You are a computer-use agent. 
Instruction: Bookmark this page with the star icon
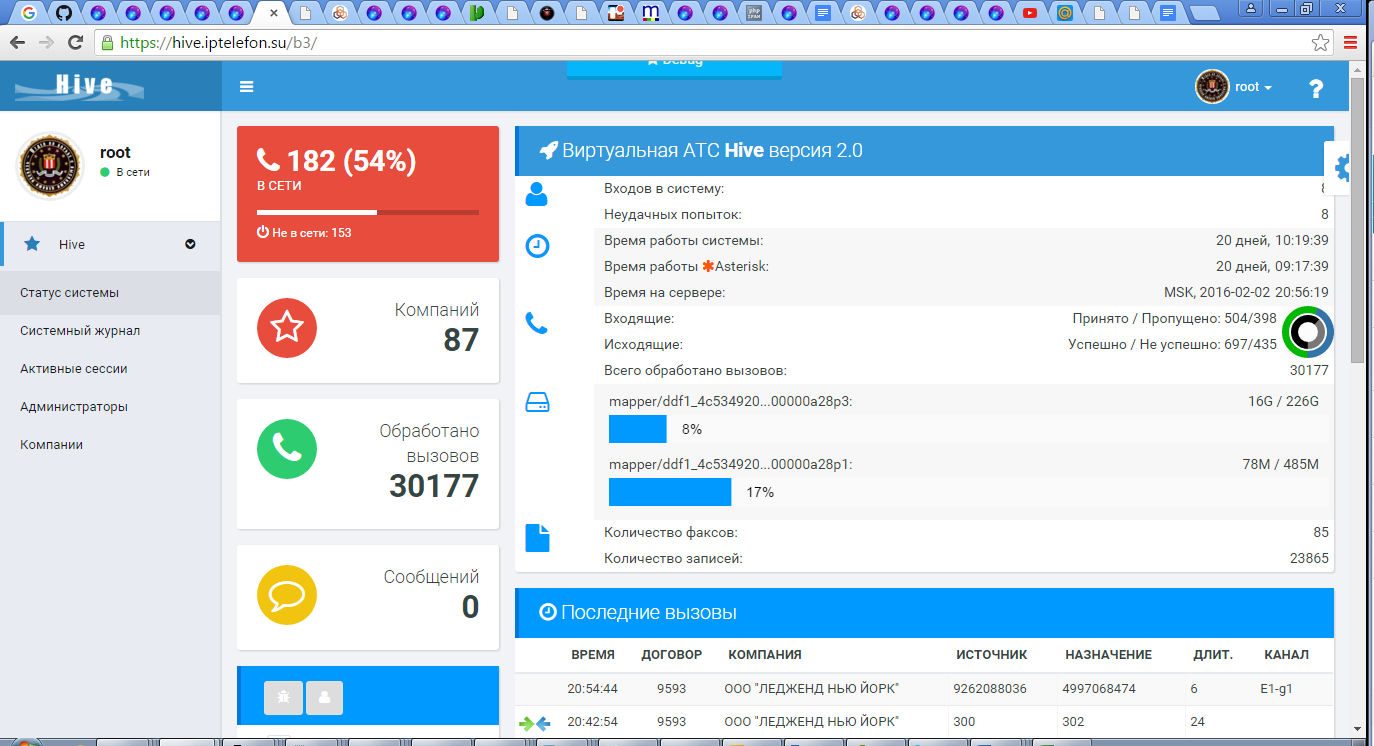click(1321, 43)
